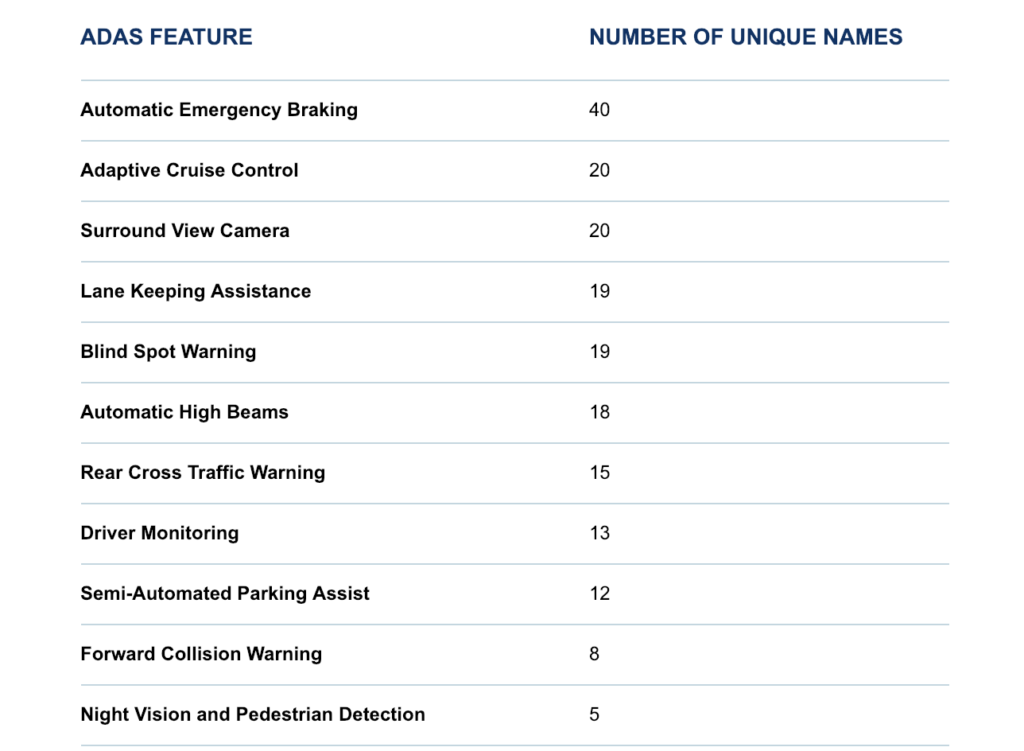Select the 'Forward Collision Warning' row label

click(201, 654)
